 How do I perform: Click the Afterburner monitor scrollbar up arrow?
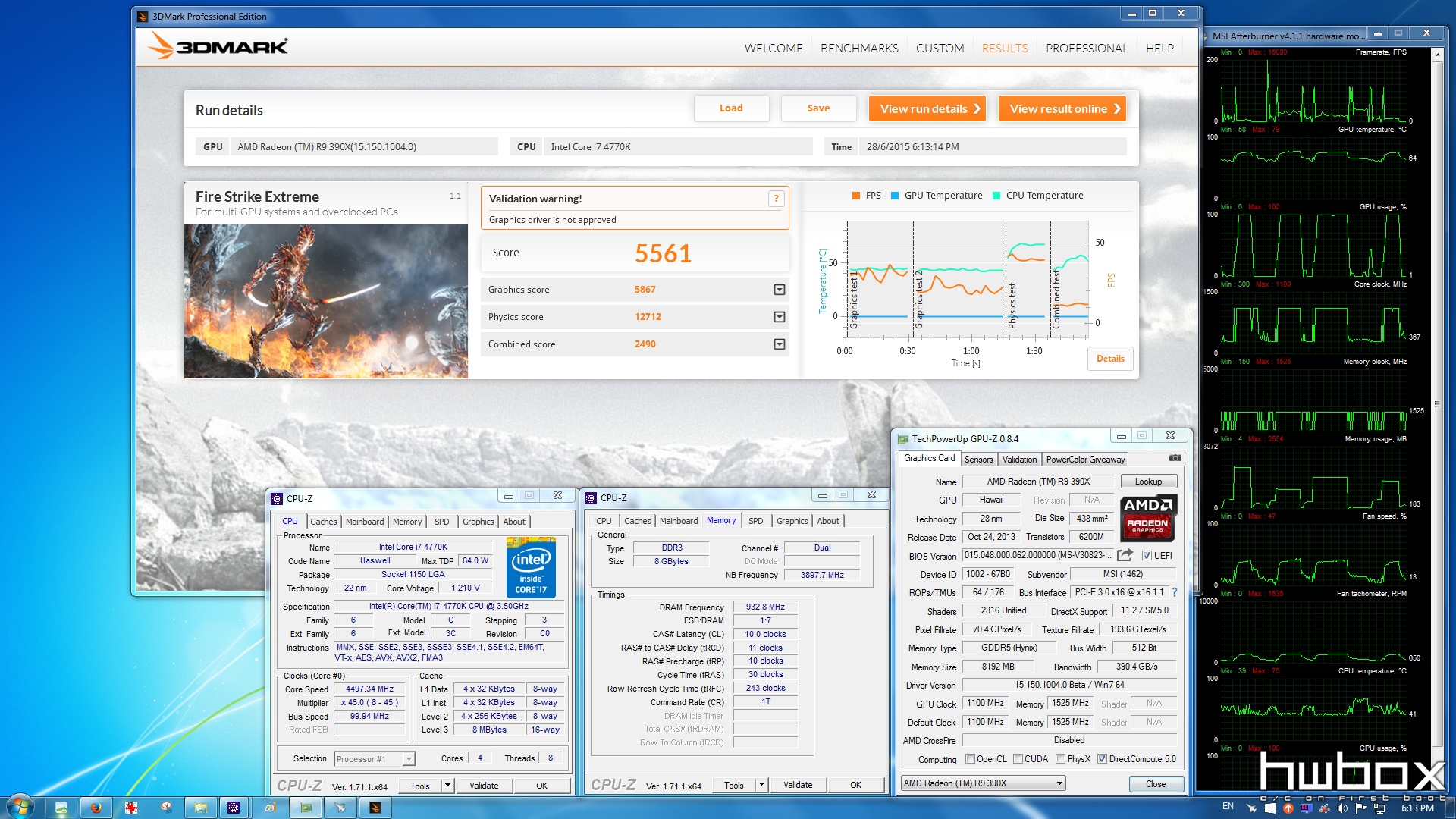pyautogui.click(x=1436, y=55)
